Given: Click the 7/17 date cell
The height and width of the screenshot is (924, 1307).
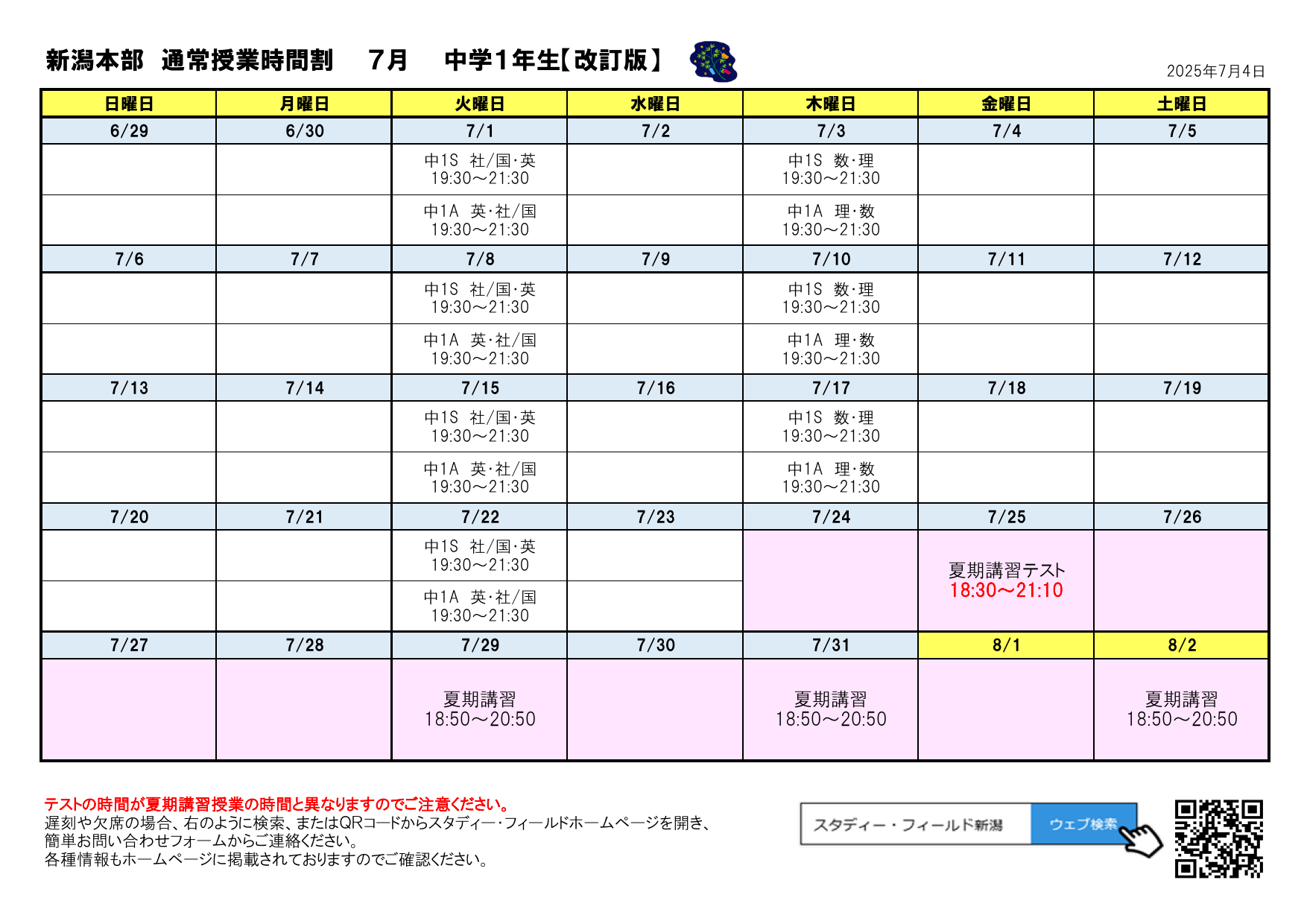Looking at the screenshot, I should coord(831,388).
